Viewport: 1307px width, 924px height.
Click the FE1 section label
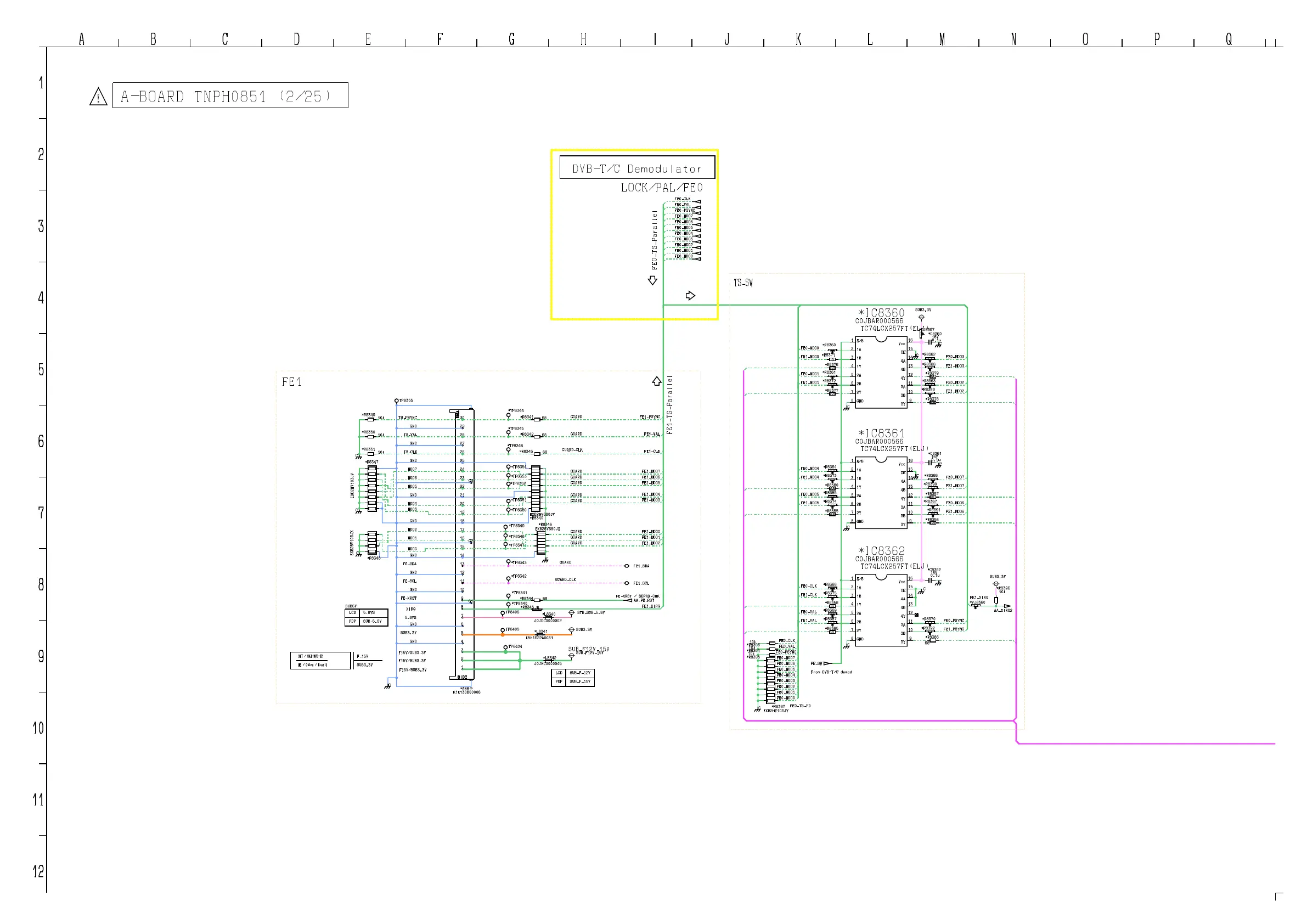coord(291,382)
